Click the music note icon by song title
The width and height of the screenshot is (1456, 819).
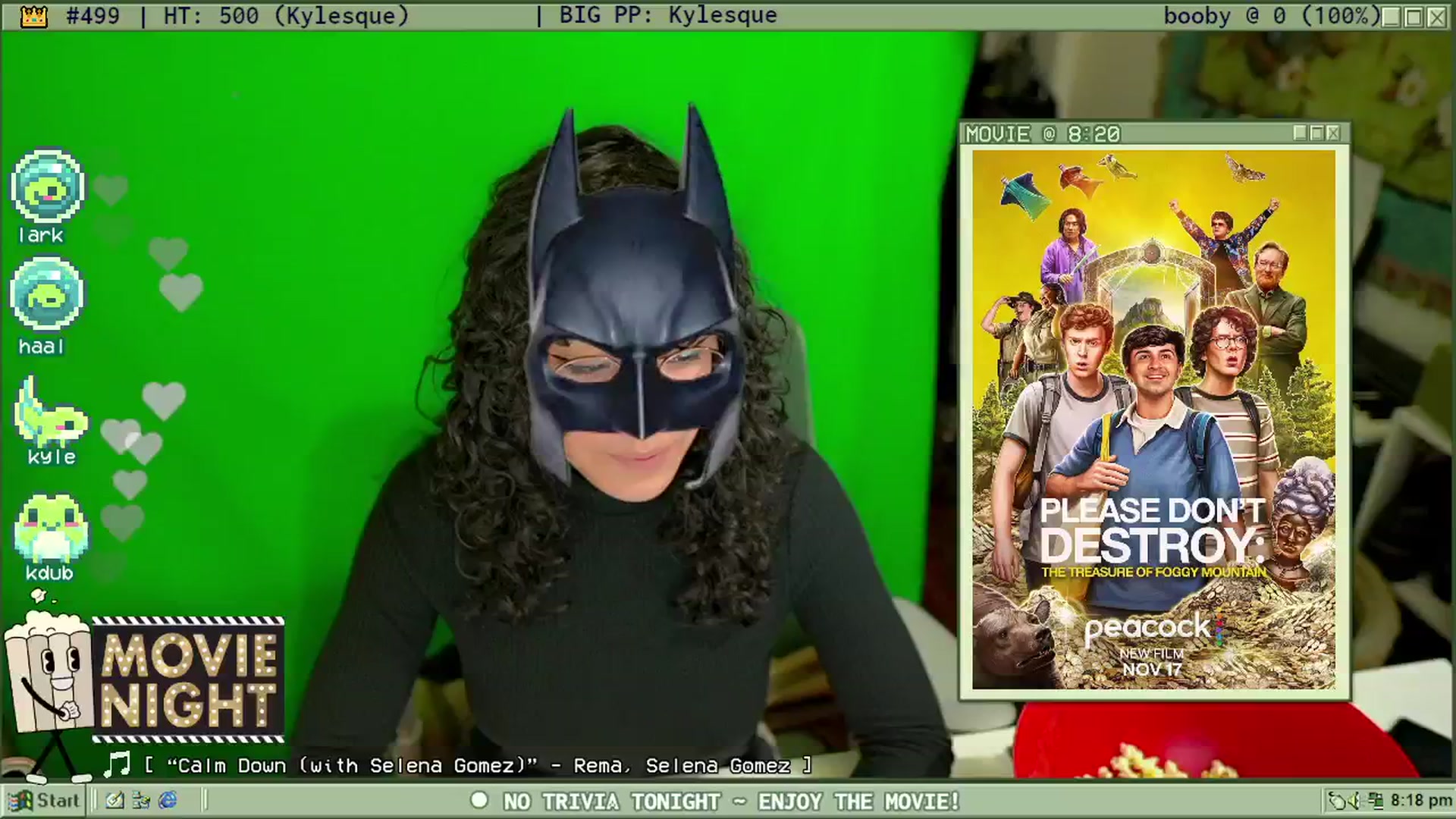pos(117,764)
